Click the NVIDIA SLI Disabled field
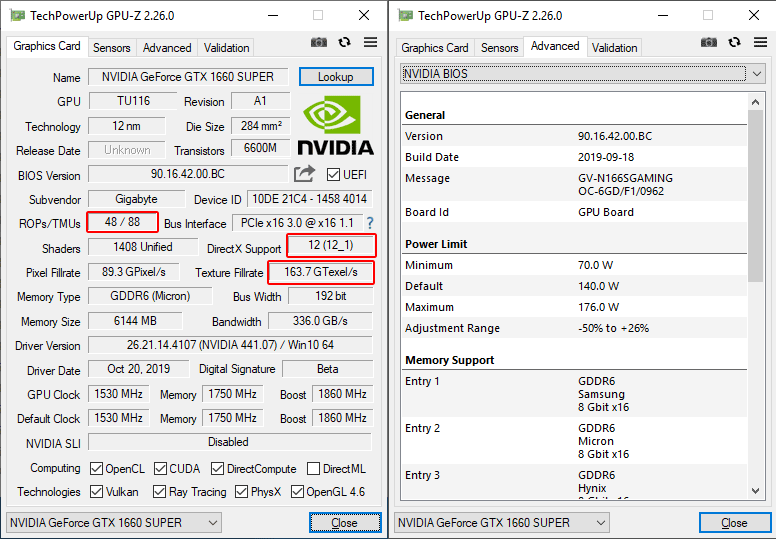The image size is (776, 539). (x=230, y=442)
